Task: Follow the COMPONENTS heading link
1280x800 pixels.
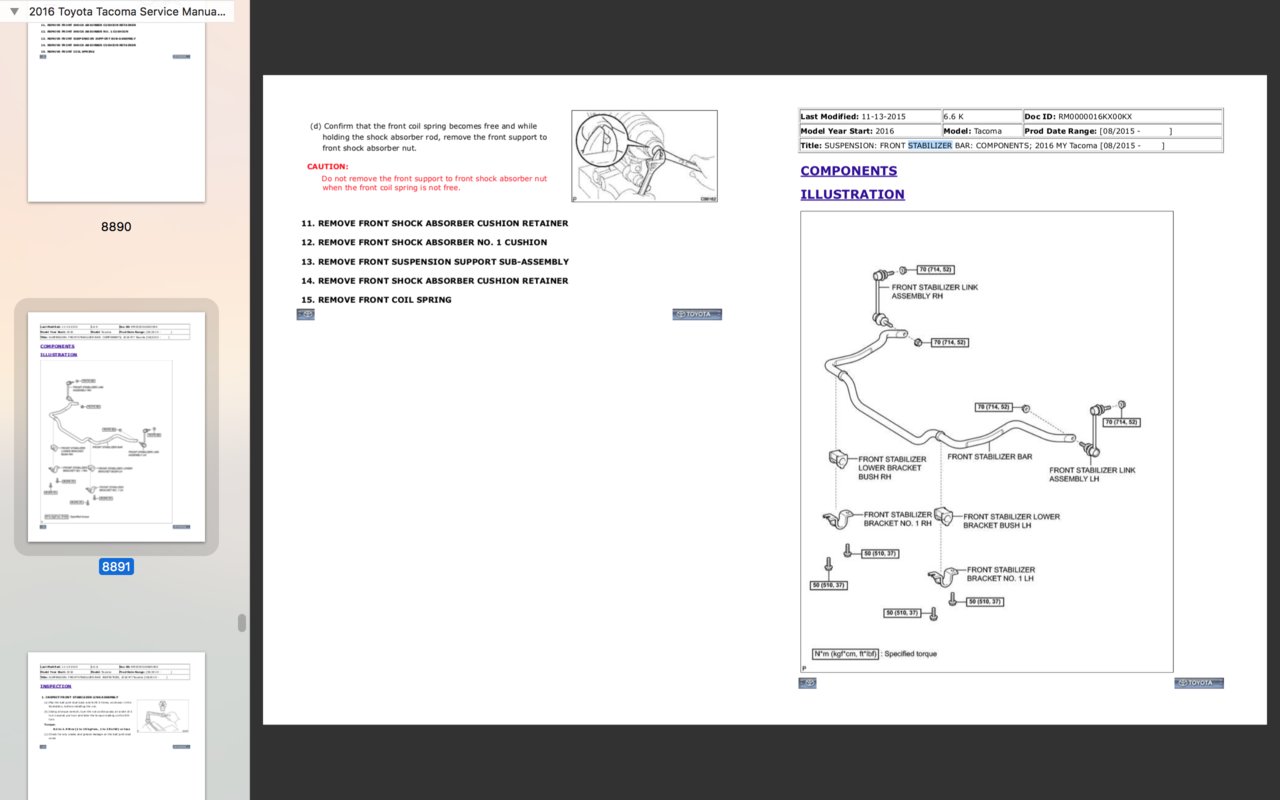Action: (848, 171)
